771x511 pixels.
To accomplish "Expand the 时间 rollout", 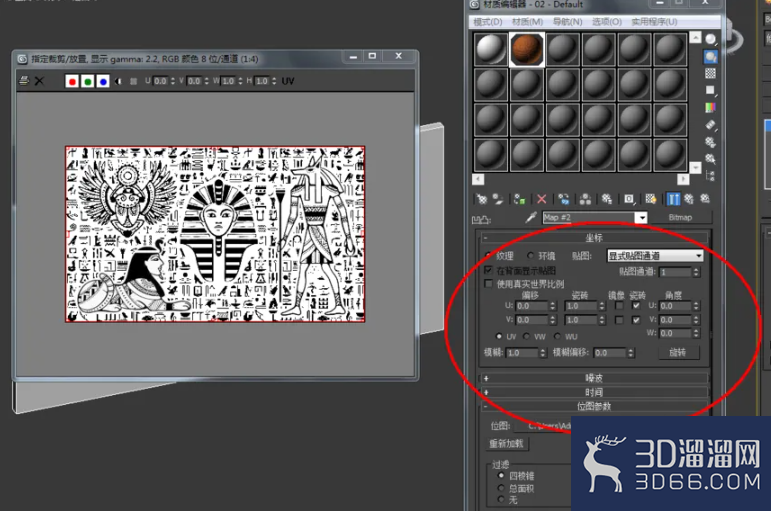I will (593, 392).
